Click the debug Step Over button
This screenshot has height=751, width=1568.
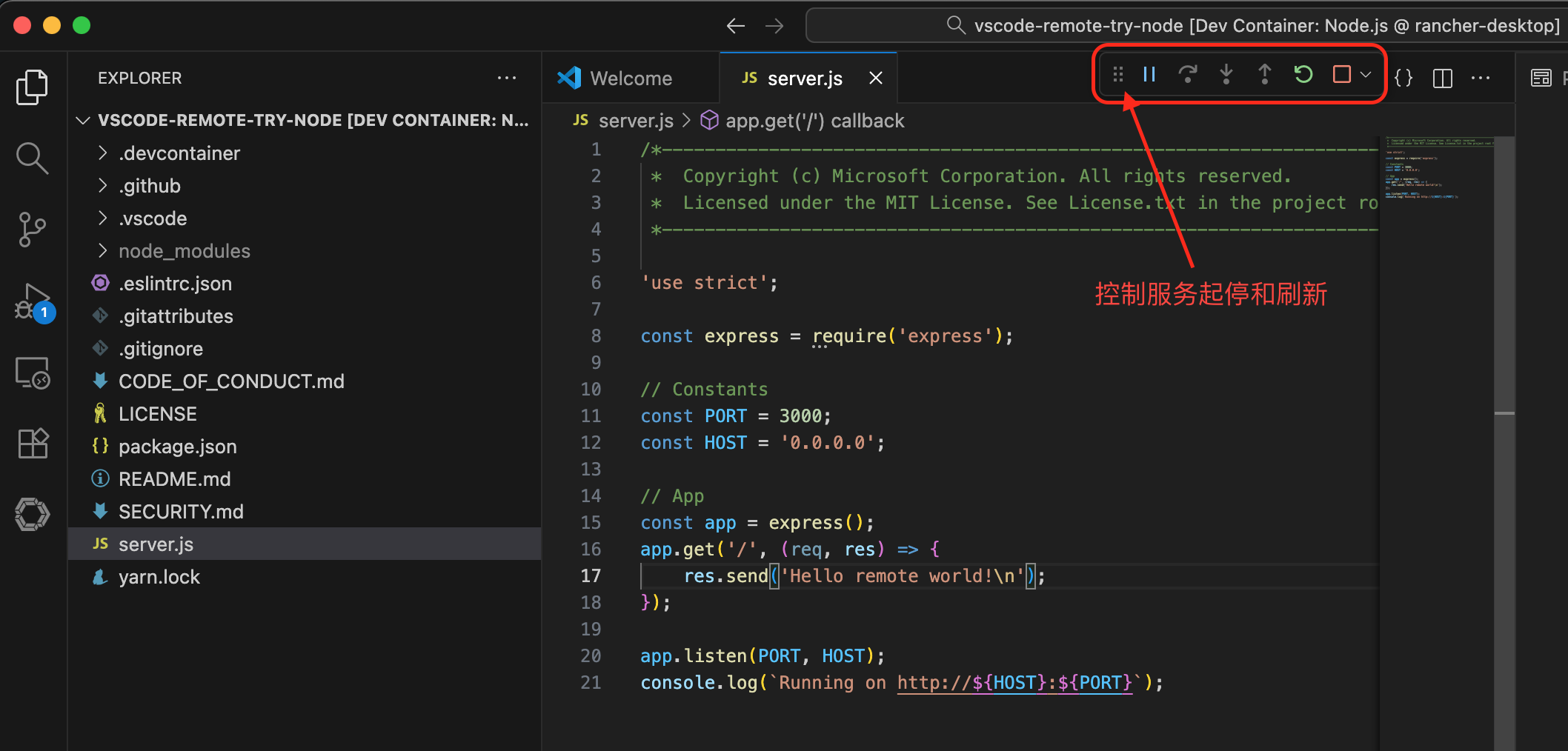tap(1188, 75)
